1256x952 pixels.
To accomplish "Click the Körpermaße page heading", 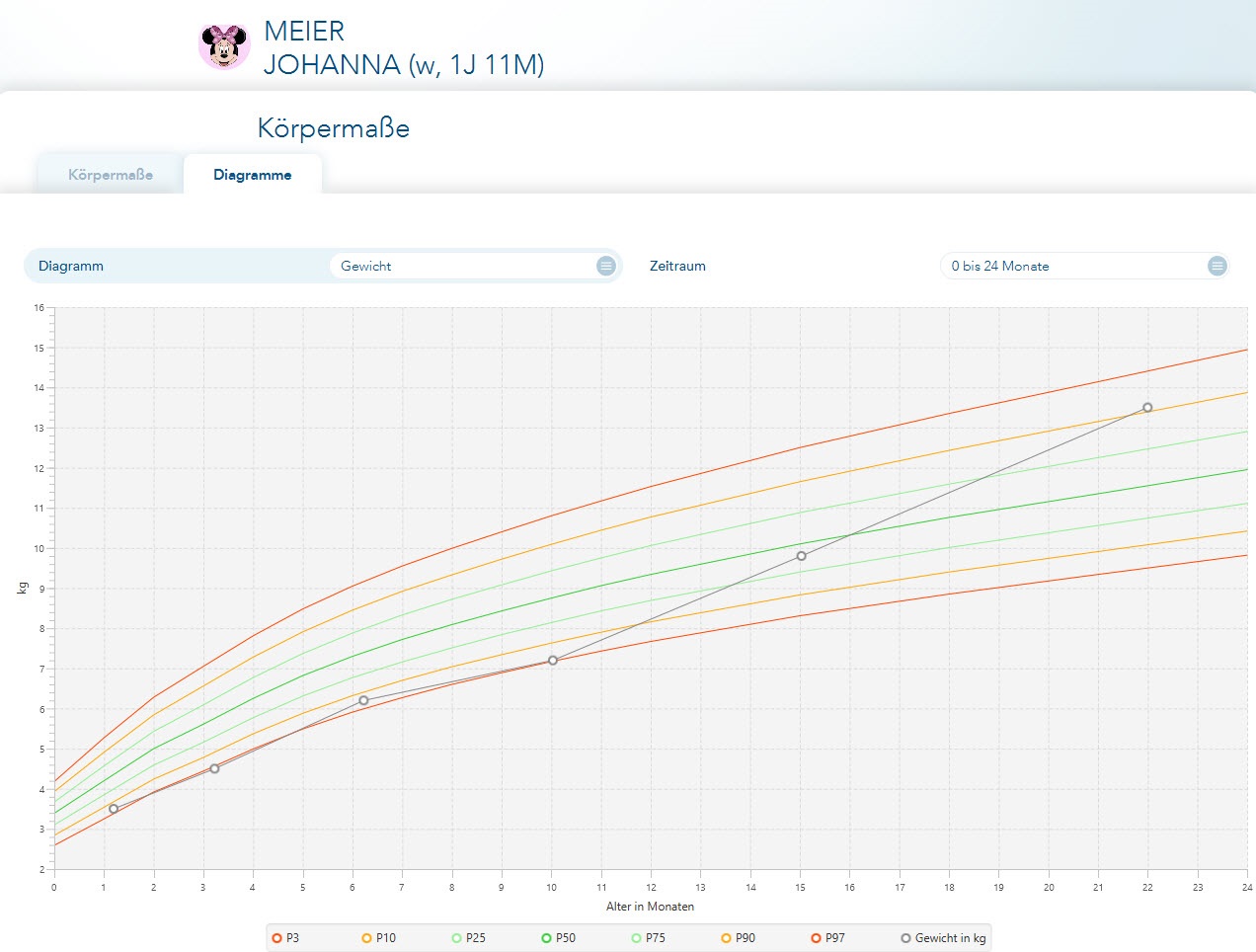I will click(x=334, y=128).
